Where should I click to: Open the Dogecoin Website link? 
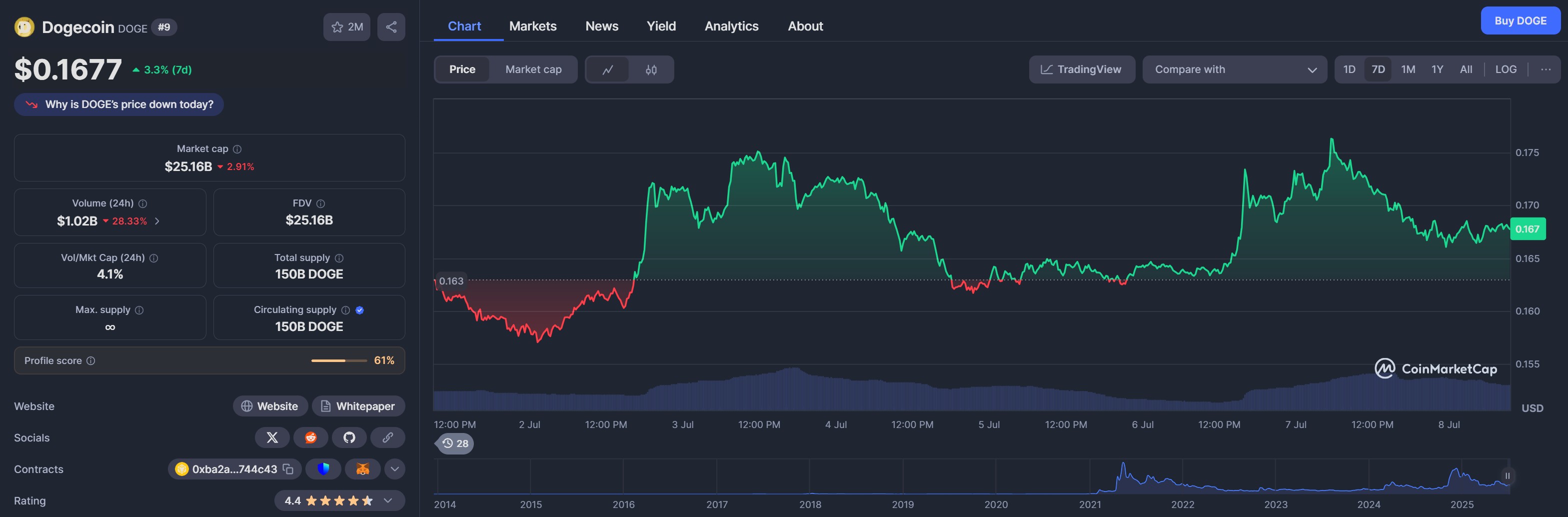pos(270,406)
